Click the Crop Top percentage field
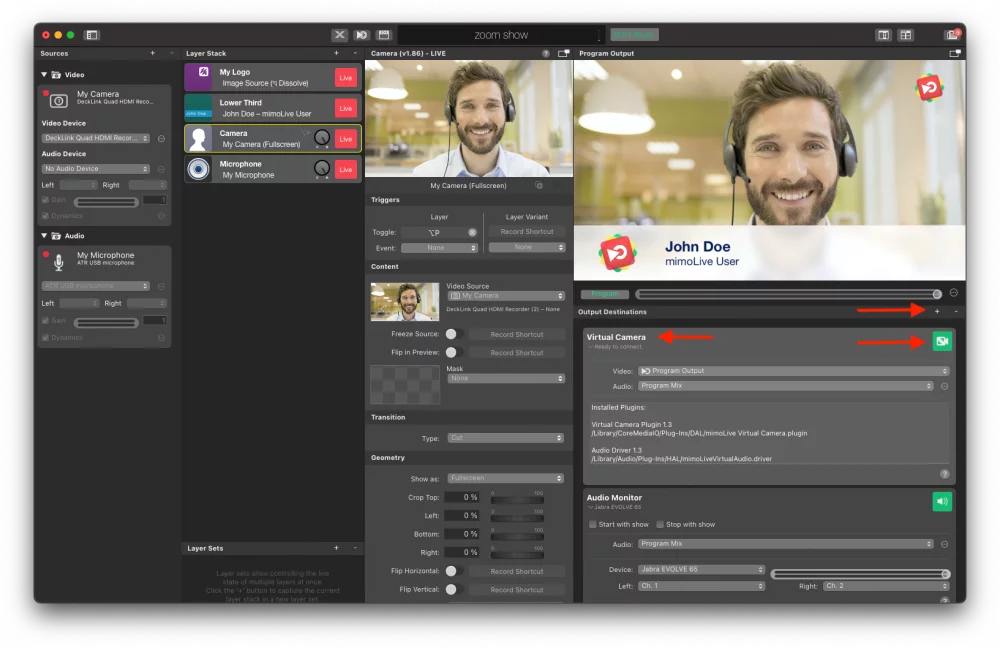 (463, 497)
